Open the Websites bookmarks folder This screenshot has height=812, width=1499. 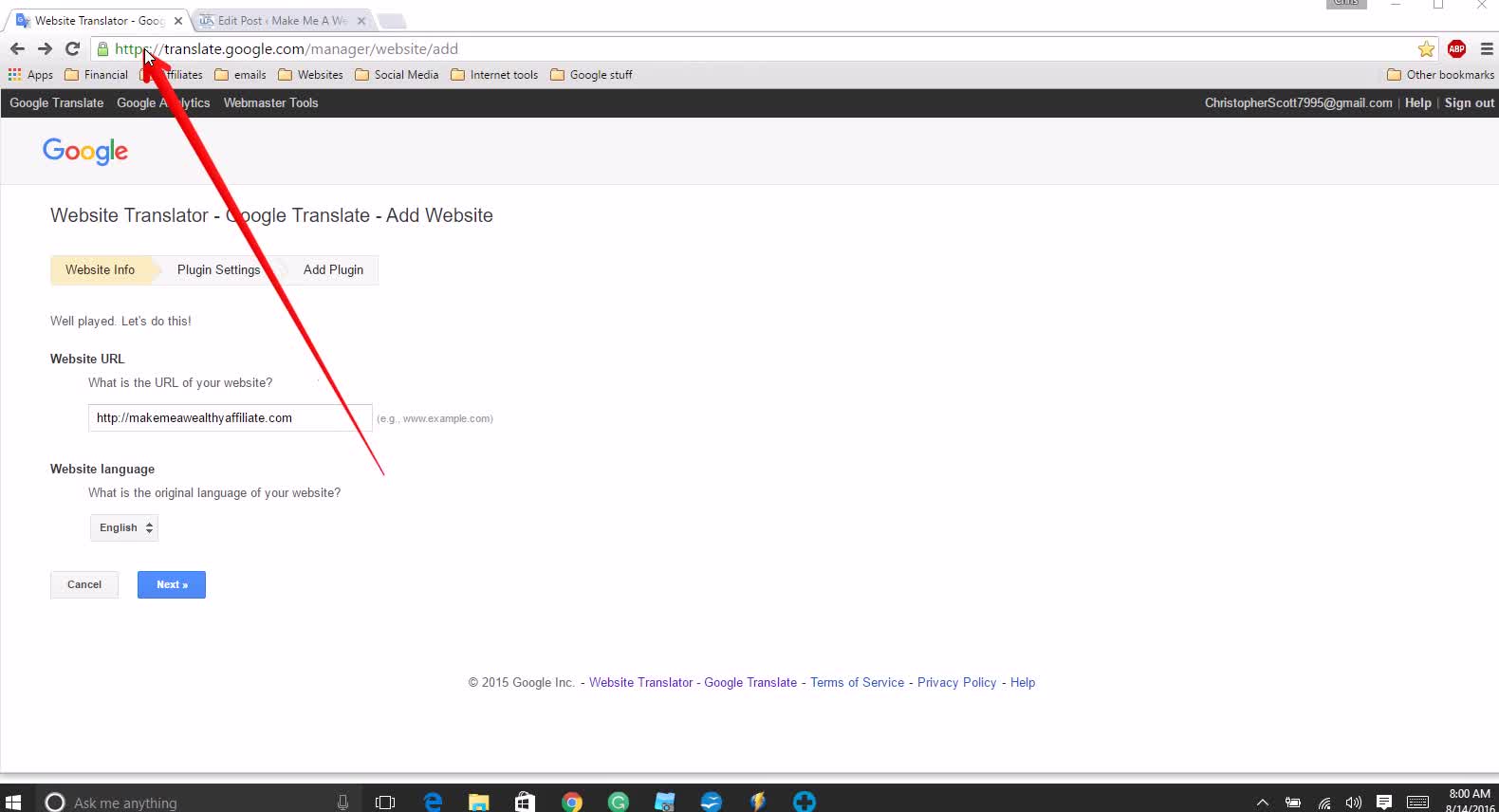[310, 74]
